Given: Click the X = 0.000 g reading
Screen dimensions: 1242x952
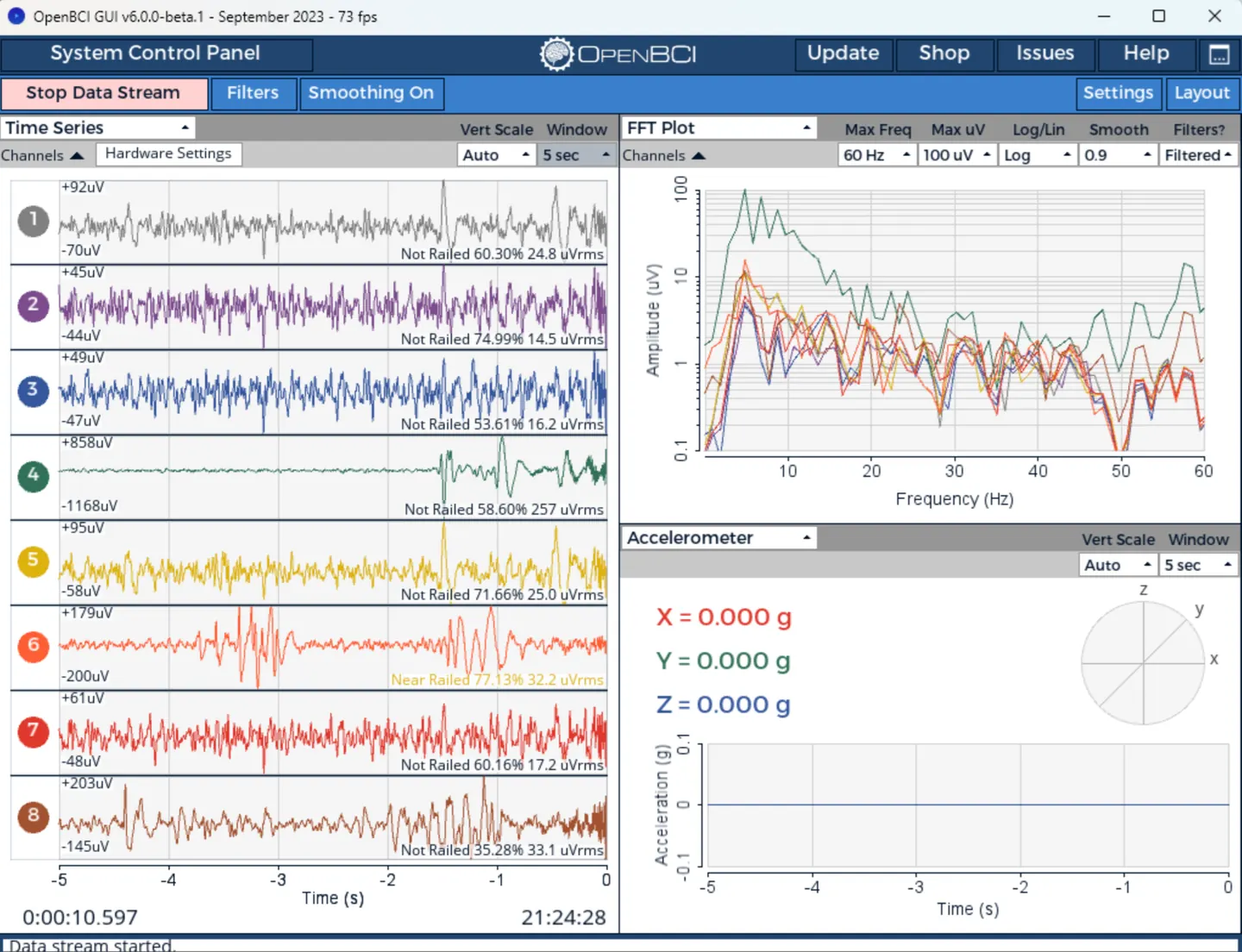Looking at the screenshot, I should point(724,617).
